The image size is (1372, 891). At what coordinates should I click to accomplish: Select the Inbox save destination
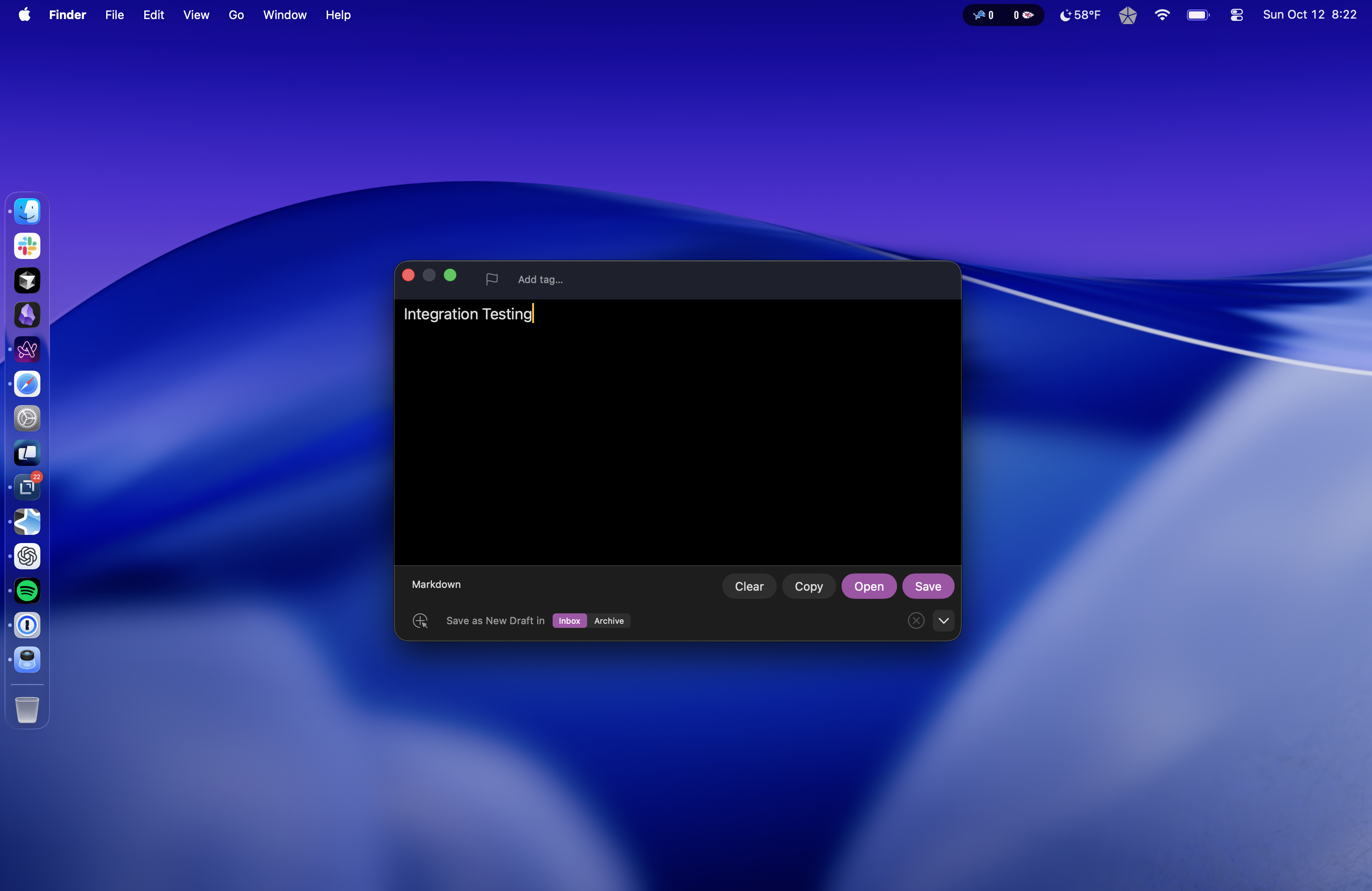(x=569, y=621)
